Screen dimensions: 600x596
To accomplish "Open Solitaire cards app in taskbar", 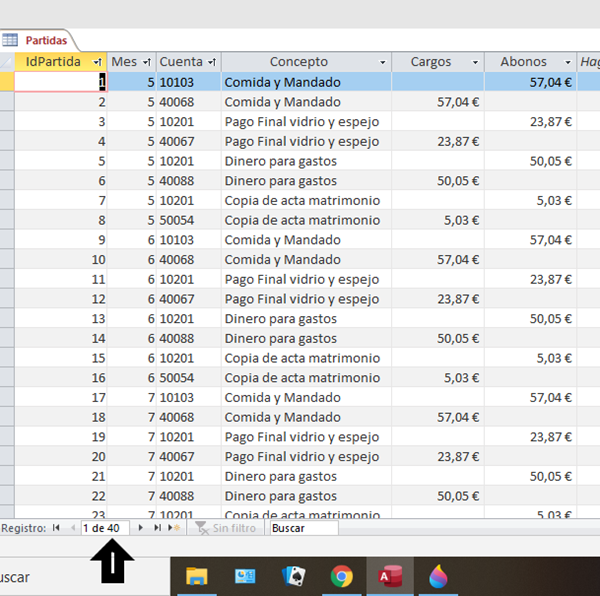I will point(293,576).
